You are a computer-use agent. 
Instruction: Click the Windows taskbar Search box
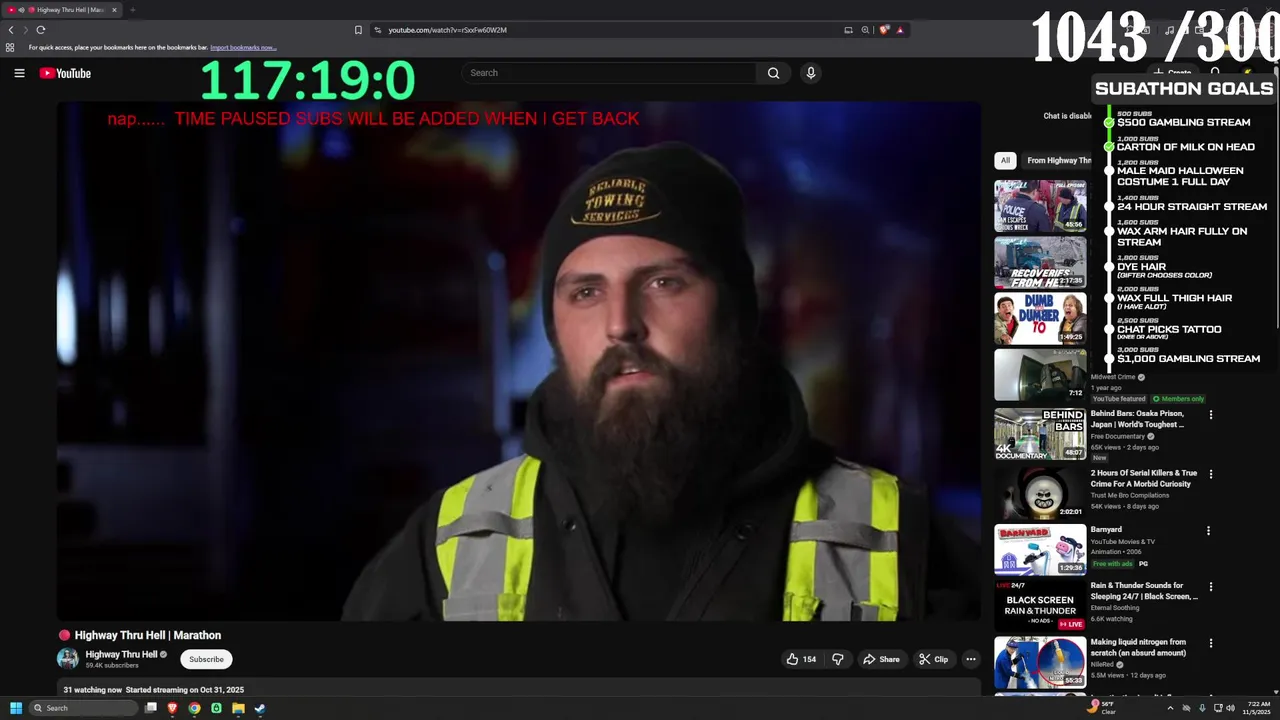pos(84,708)
